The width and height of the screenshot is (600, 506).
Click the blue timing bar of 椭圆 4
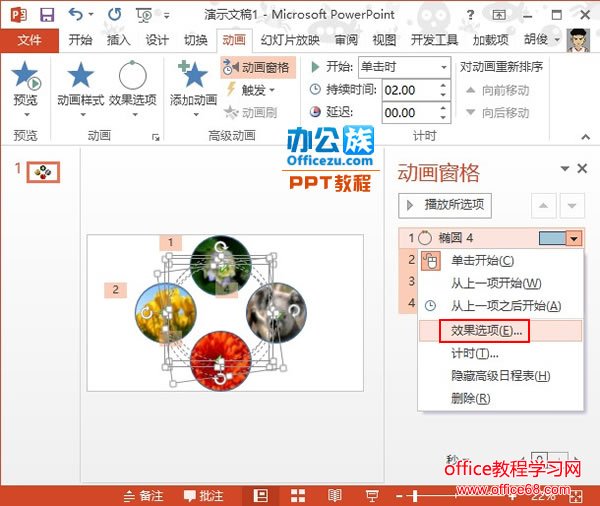[x=552, y=238]
